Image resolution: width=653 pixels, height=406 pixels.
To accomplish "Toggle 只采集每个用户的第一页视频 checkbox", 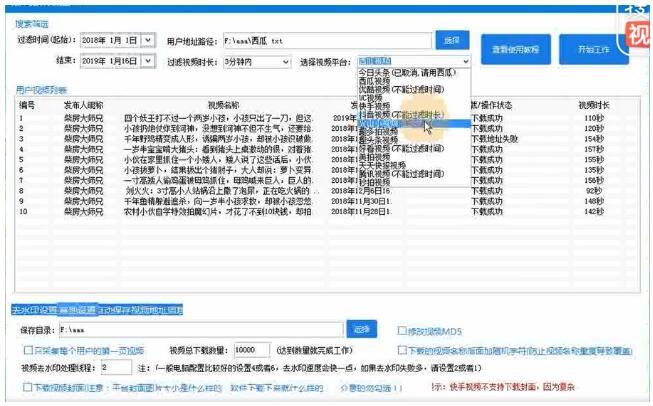I will point(28,351).
